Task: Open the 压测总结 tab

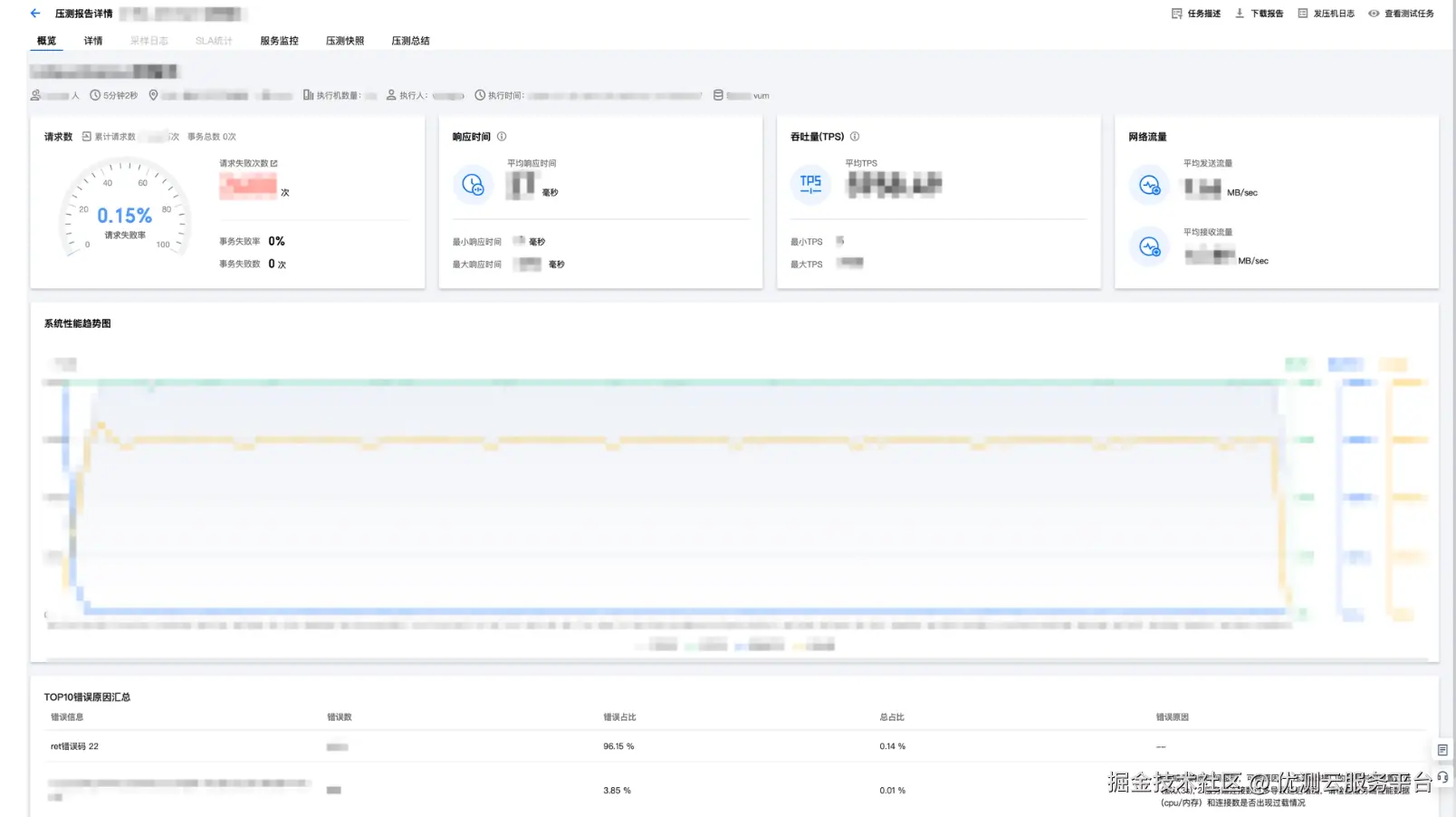Action: tap(410, 41)
